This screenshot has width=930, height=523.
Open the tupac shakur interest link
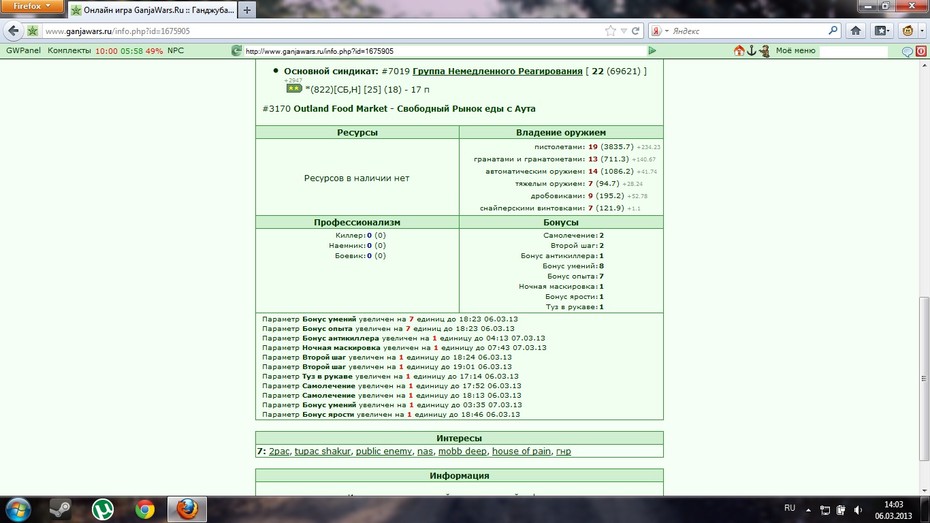322,451
